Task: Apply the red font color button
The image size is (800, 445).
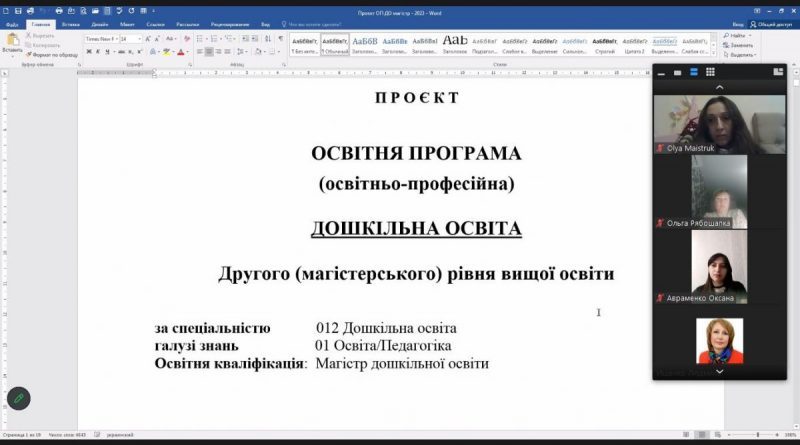Action: click(181, 52)
